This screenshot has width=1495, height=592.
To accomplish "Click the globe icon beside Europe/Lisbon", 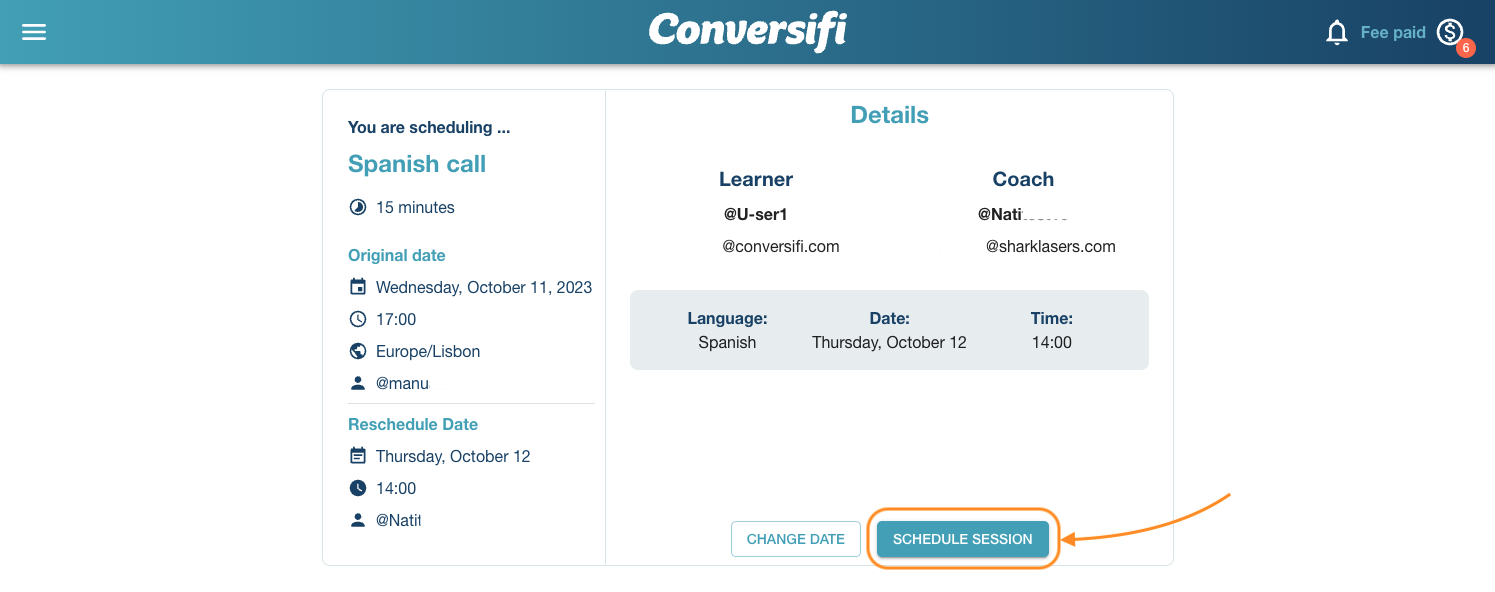I will 358,351.
